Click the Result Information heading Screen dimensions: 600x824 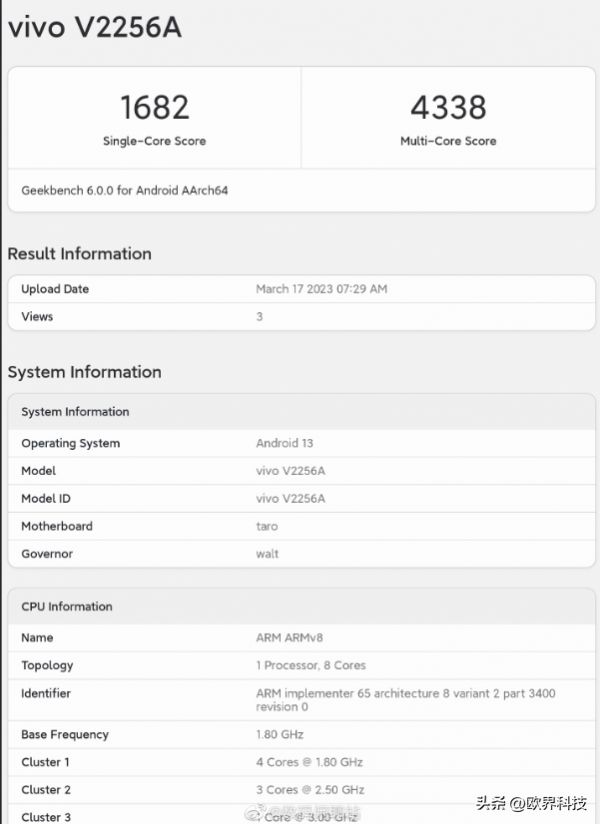click(80, 254)
